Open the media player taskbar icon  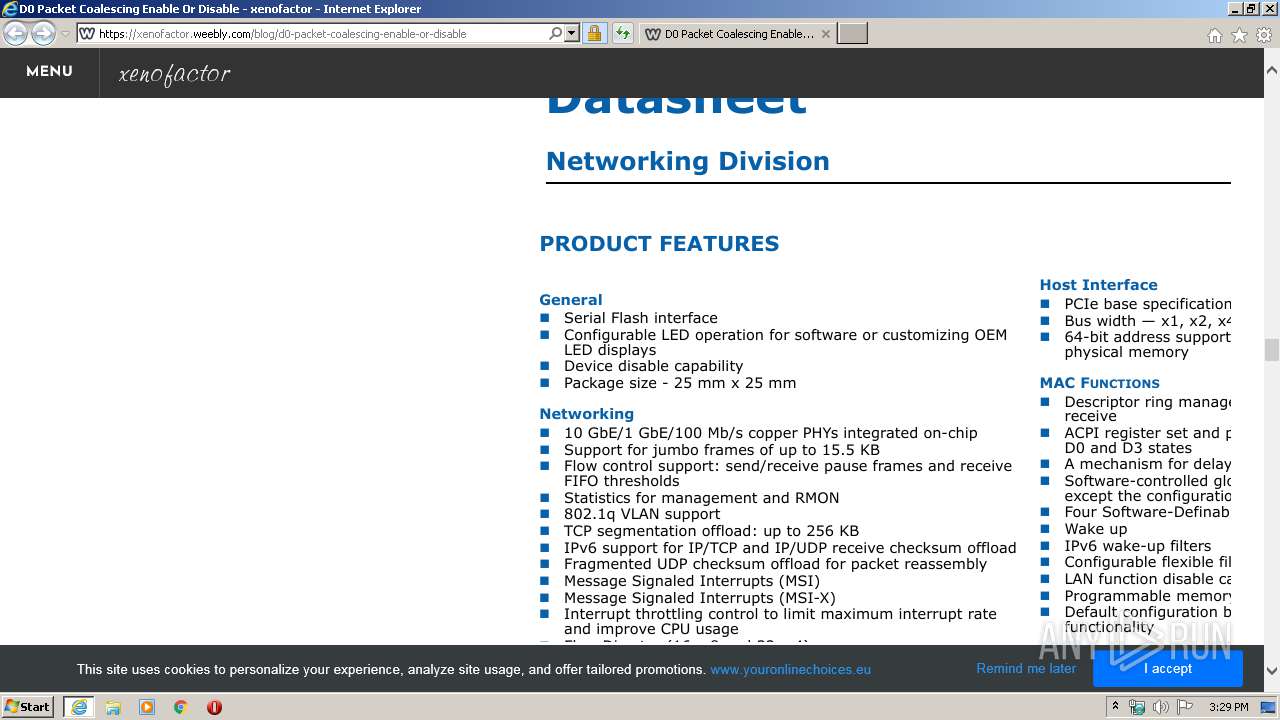pos(147,707)
